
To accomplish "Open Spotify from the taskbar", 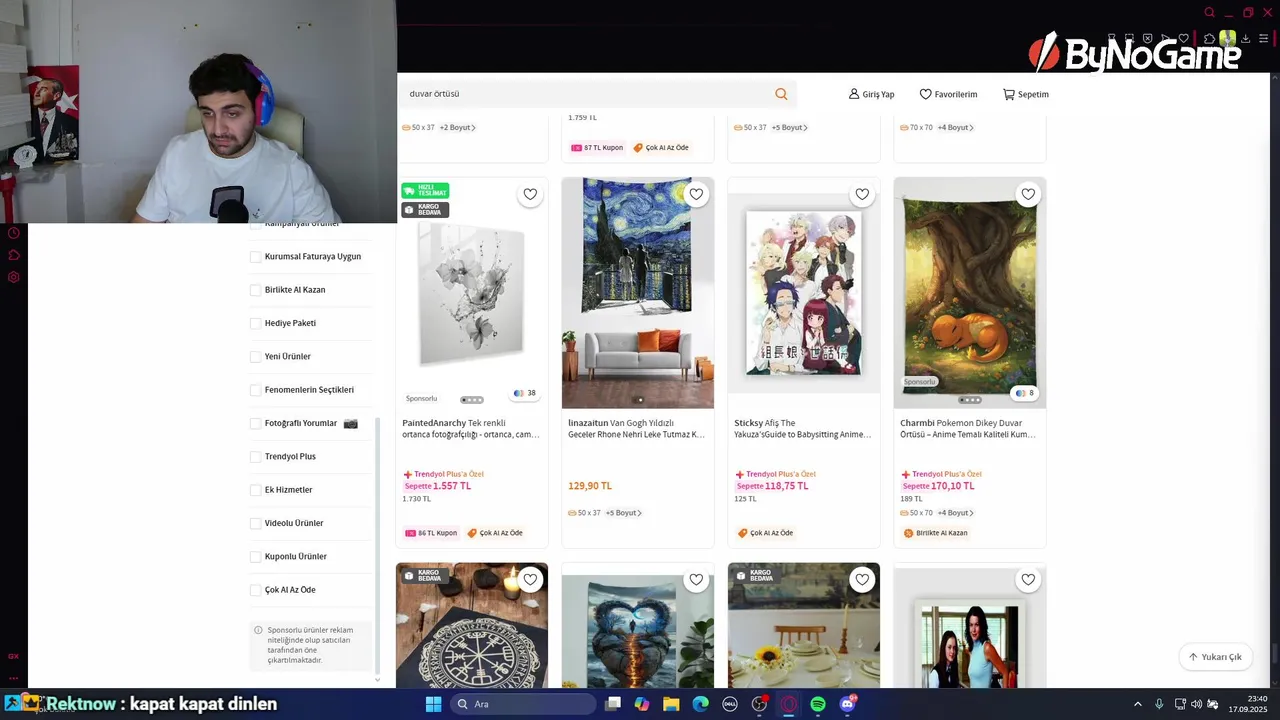I will pos(818,704).
